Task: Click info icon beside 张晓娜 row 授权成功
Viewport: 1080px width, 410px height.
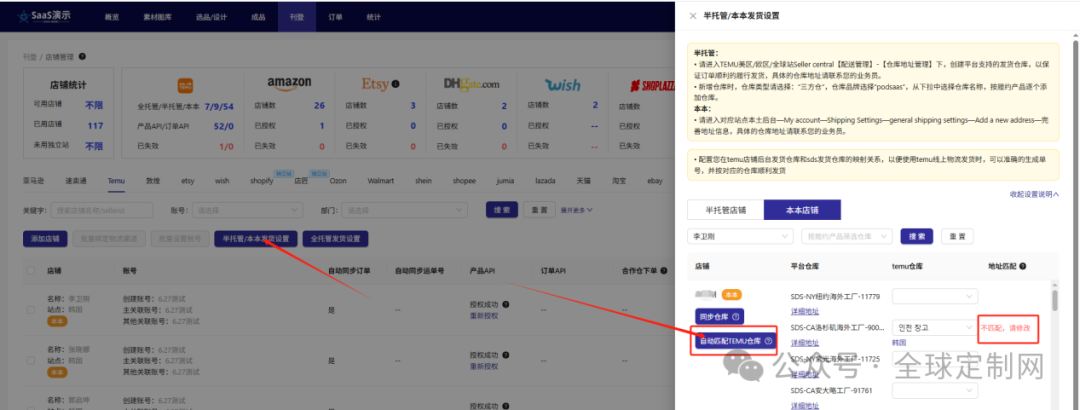Action: pos(506,355)
